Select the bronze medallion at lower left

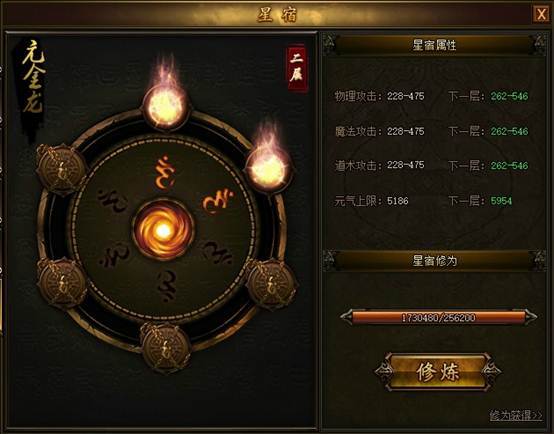point(62,283)
